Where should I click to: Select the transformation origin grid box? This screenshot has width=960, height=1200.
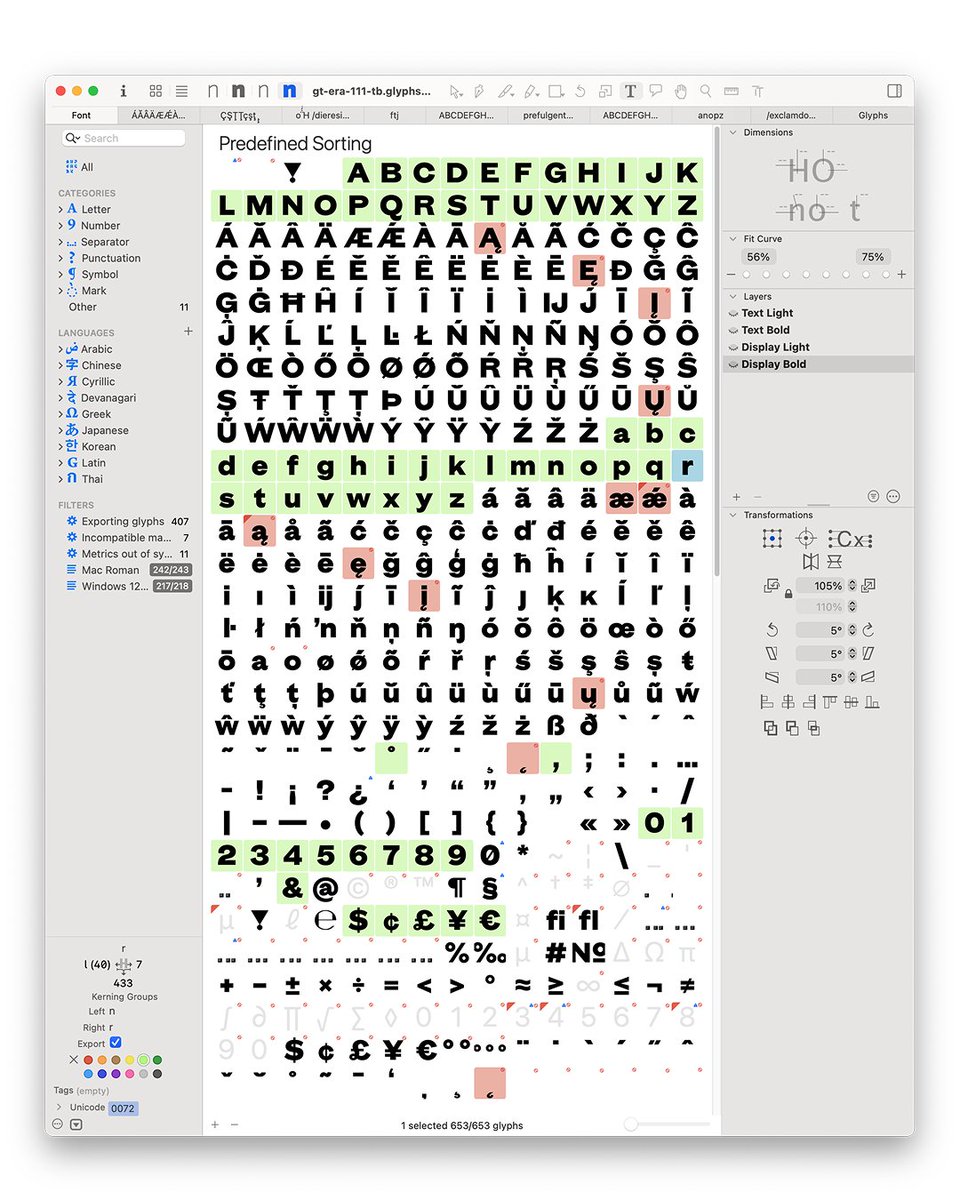point(772,539)
